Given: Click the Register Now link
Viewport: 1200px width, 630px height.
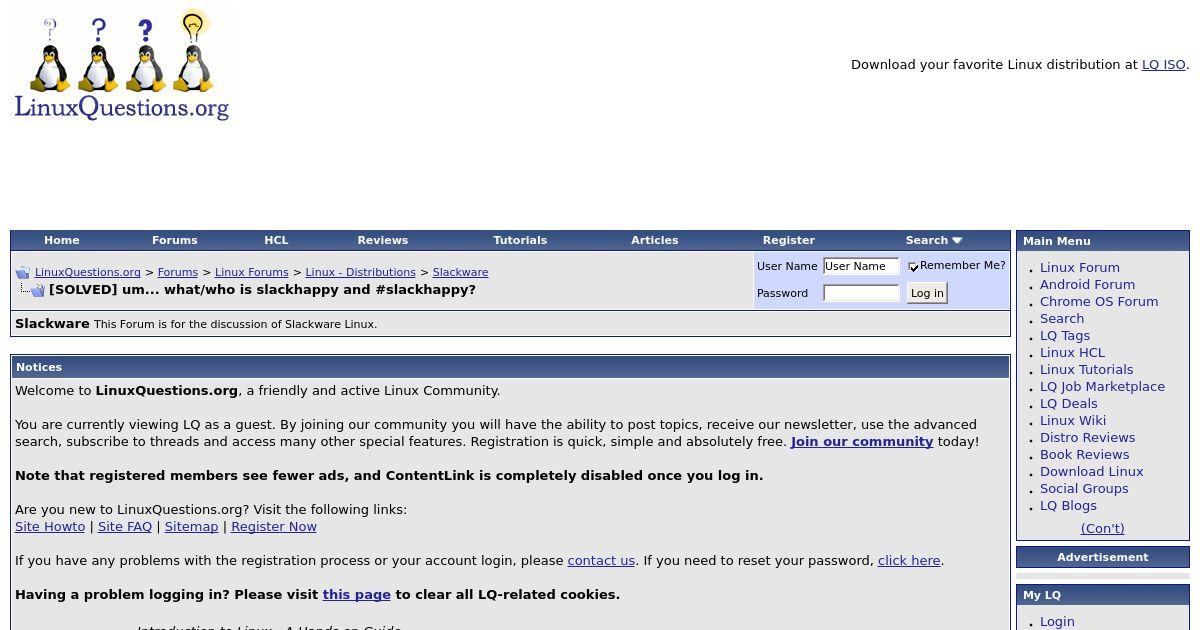Looking at the screenshot, I should (274, 527).
